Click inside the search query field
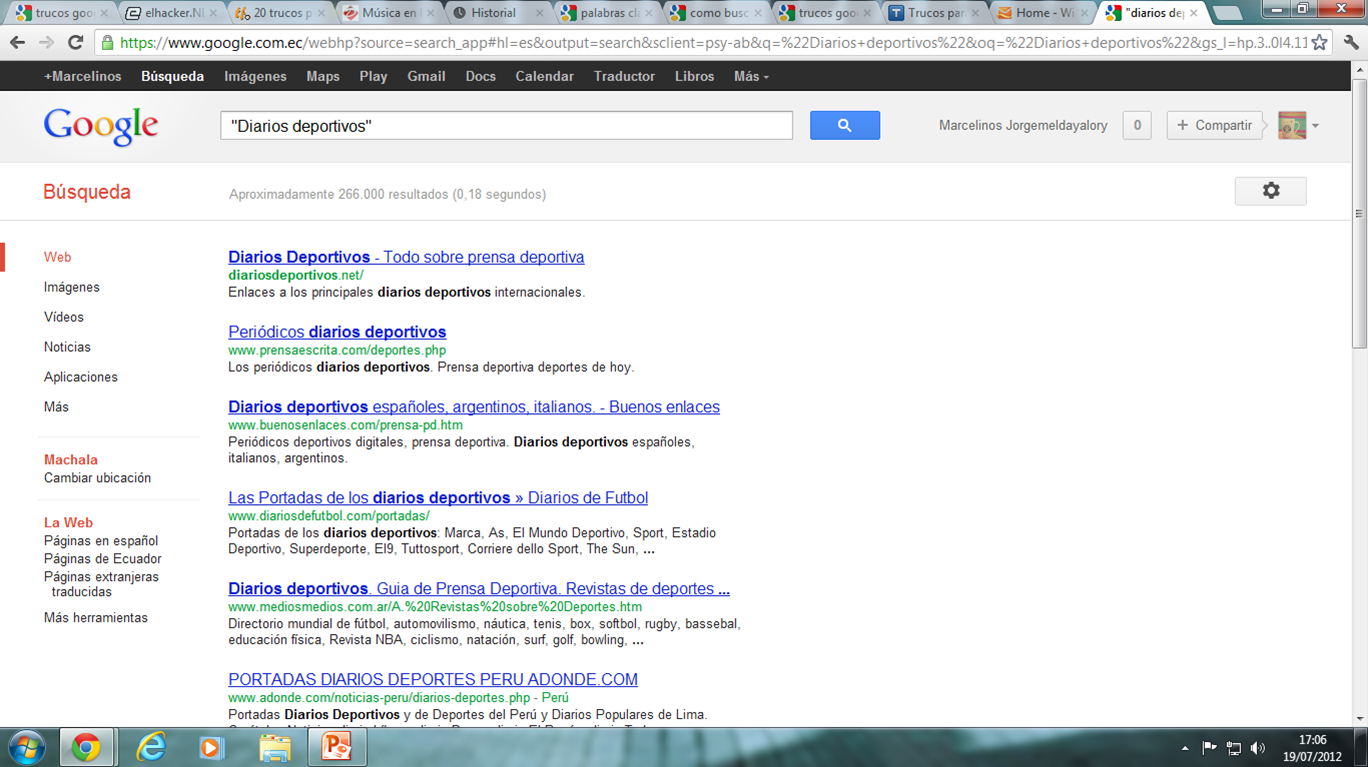 point(505,125)
